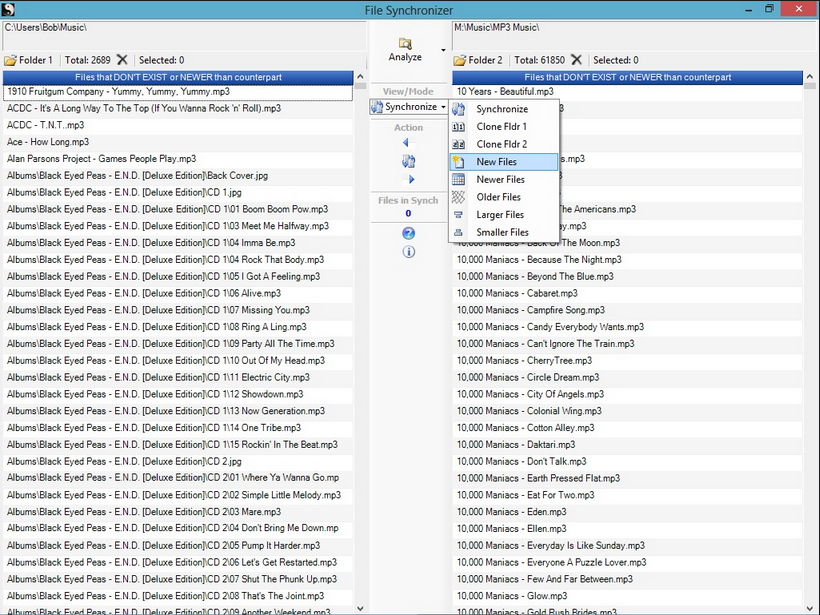Select Synchronize in the mode menu

[504, 109]
